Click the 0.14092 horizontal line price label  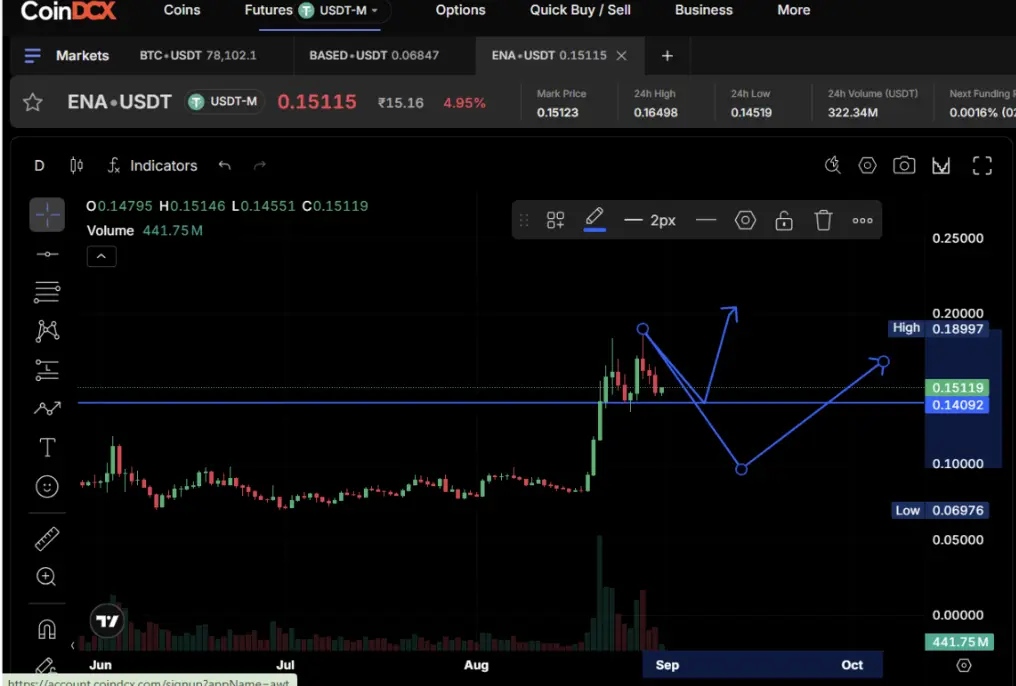[x=957, y=405]
